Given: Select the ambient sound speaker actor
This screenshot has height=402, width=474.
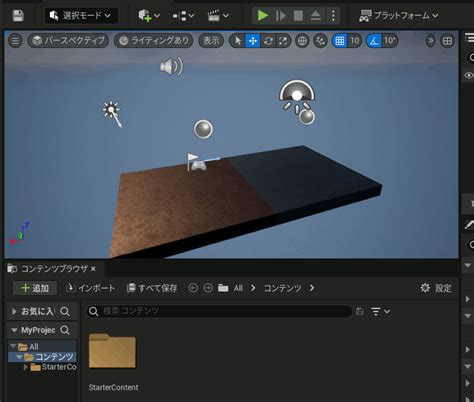Looking at the screenshot, I should 171,67.
